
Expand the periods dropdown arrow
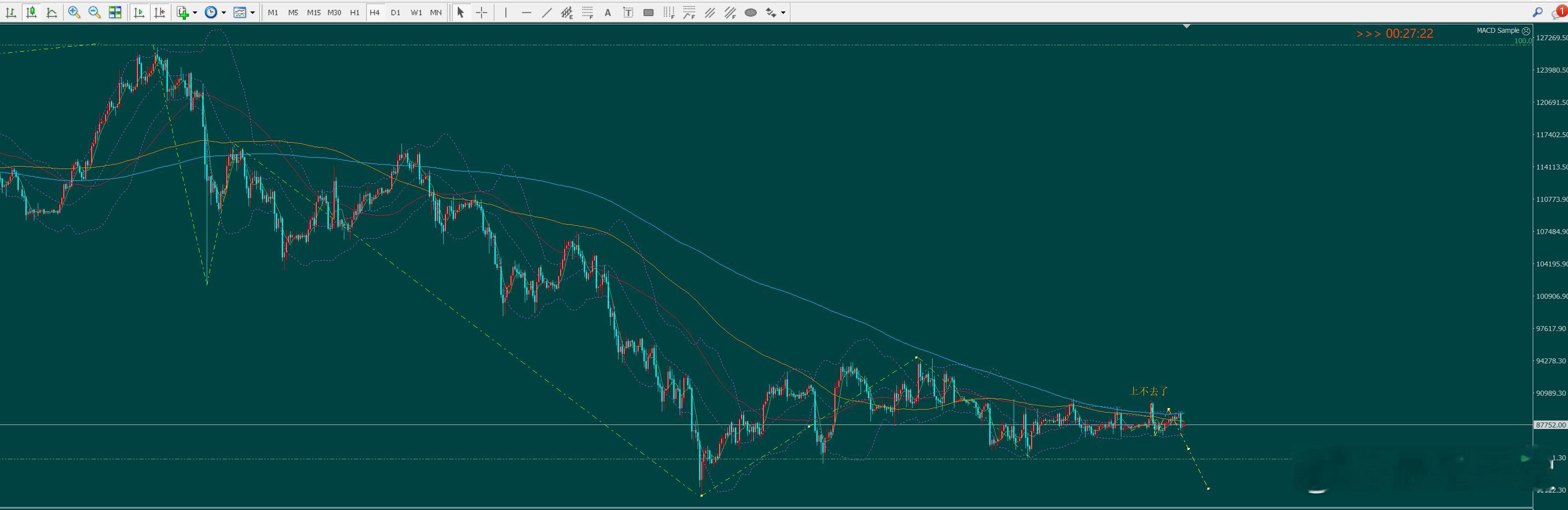224,12
